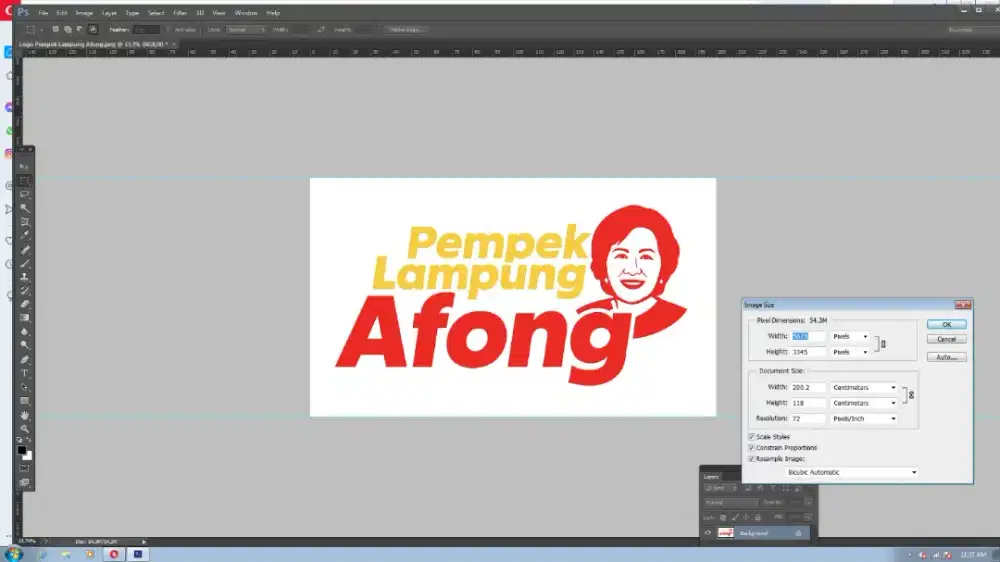Select the Eraser tool
The image size is (1000, 562).
24,304
